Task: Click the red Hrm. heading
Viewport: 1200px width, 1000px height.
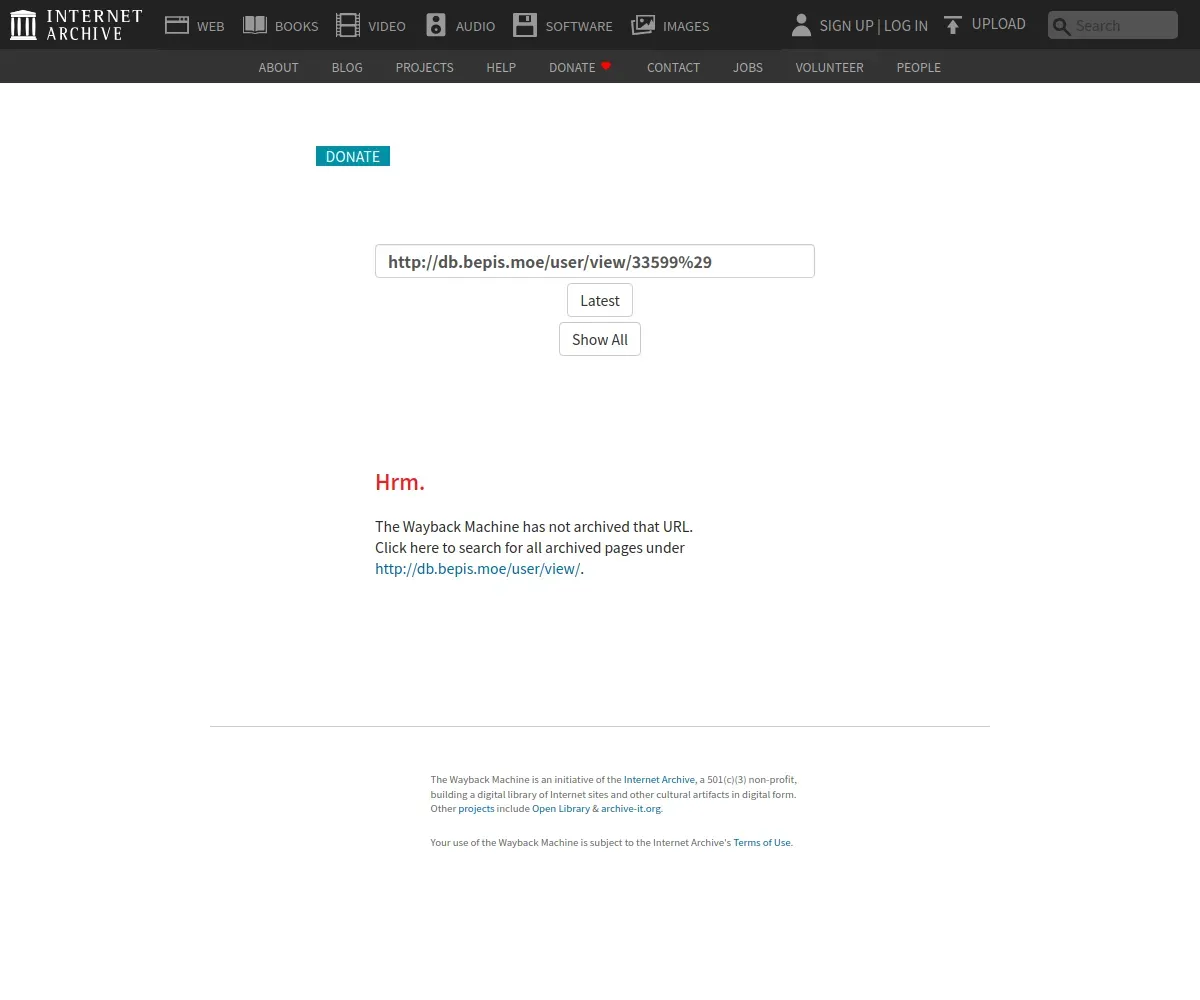Action: [x=400, y=482]
